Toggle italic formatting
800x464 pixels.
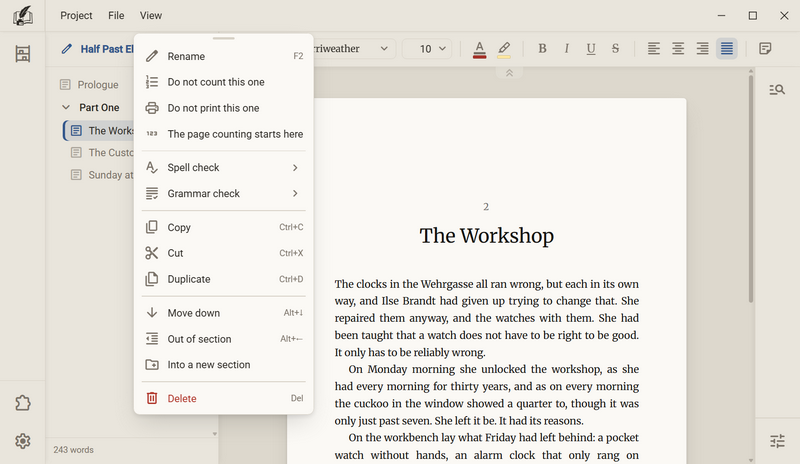point(566,48)
